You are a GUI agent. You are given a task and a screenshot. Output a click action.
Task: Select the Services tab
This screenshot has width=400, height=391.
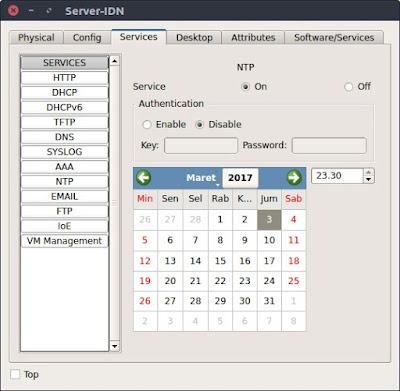[x=138, y=37]
